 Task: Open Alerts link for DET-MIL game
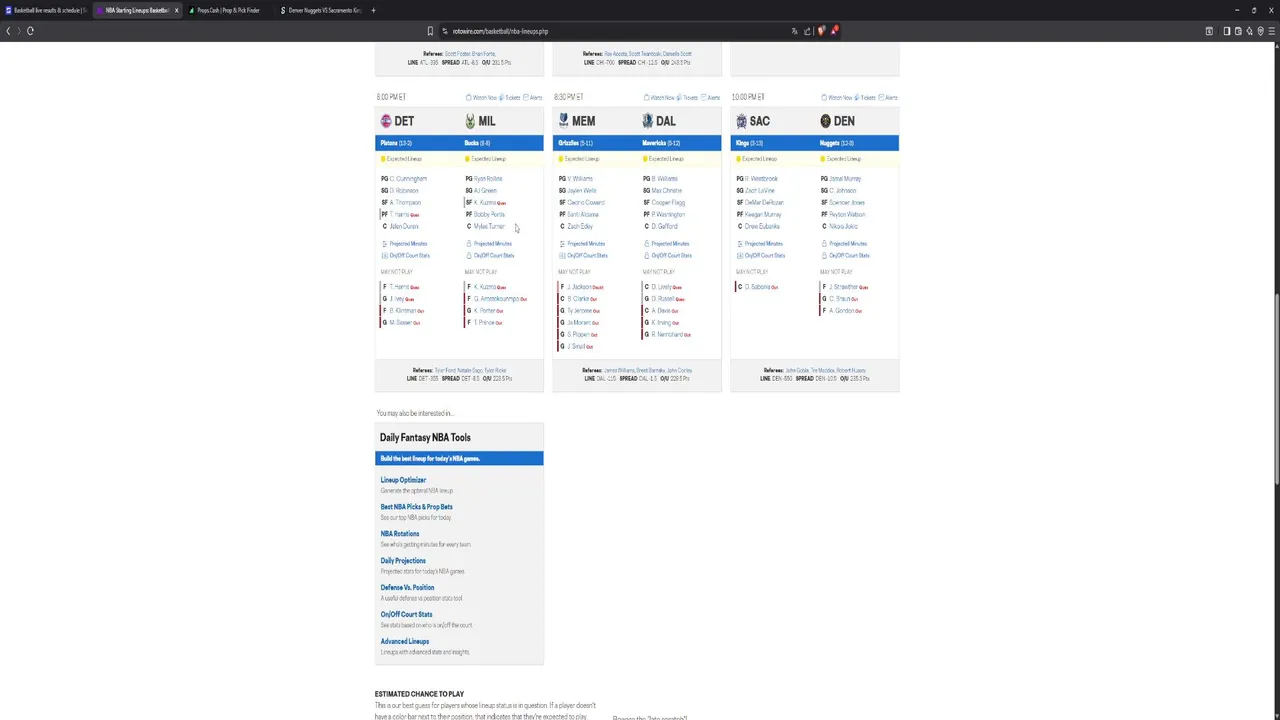coord(534,97)
